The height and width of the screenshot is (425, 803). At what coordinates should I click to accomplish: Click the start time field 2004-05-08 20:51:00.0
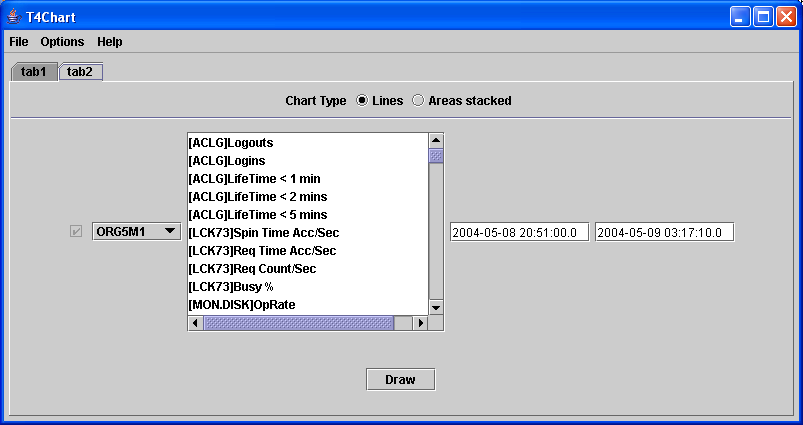pos(519,232)
